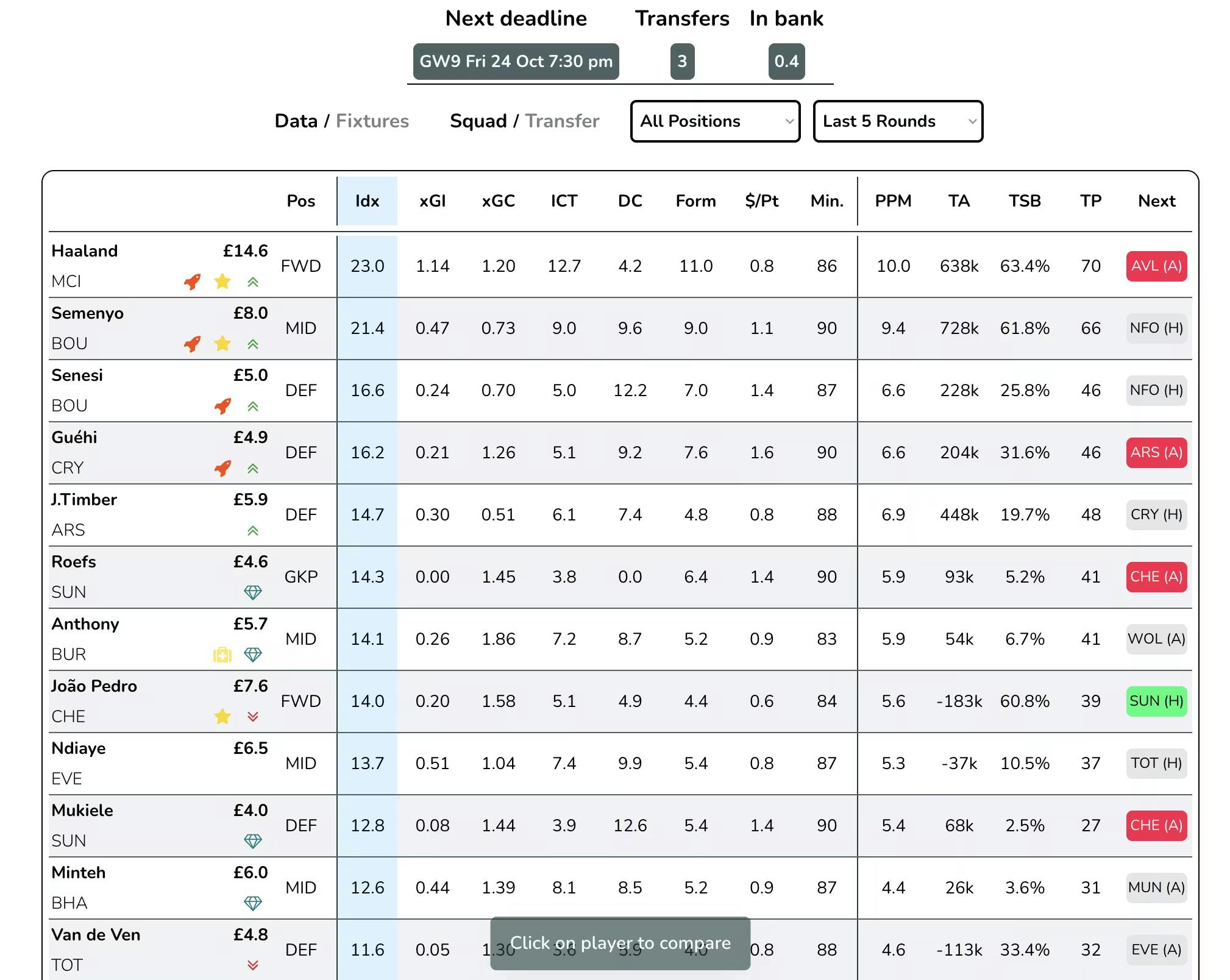Screen dimensions: 1230x980
Task: Sort by the Form column header
Action: point(695,201)
